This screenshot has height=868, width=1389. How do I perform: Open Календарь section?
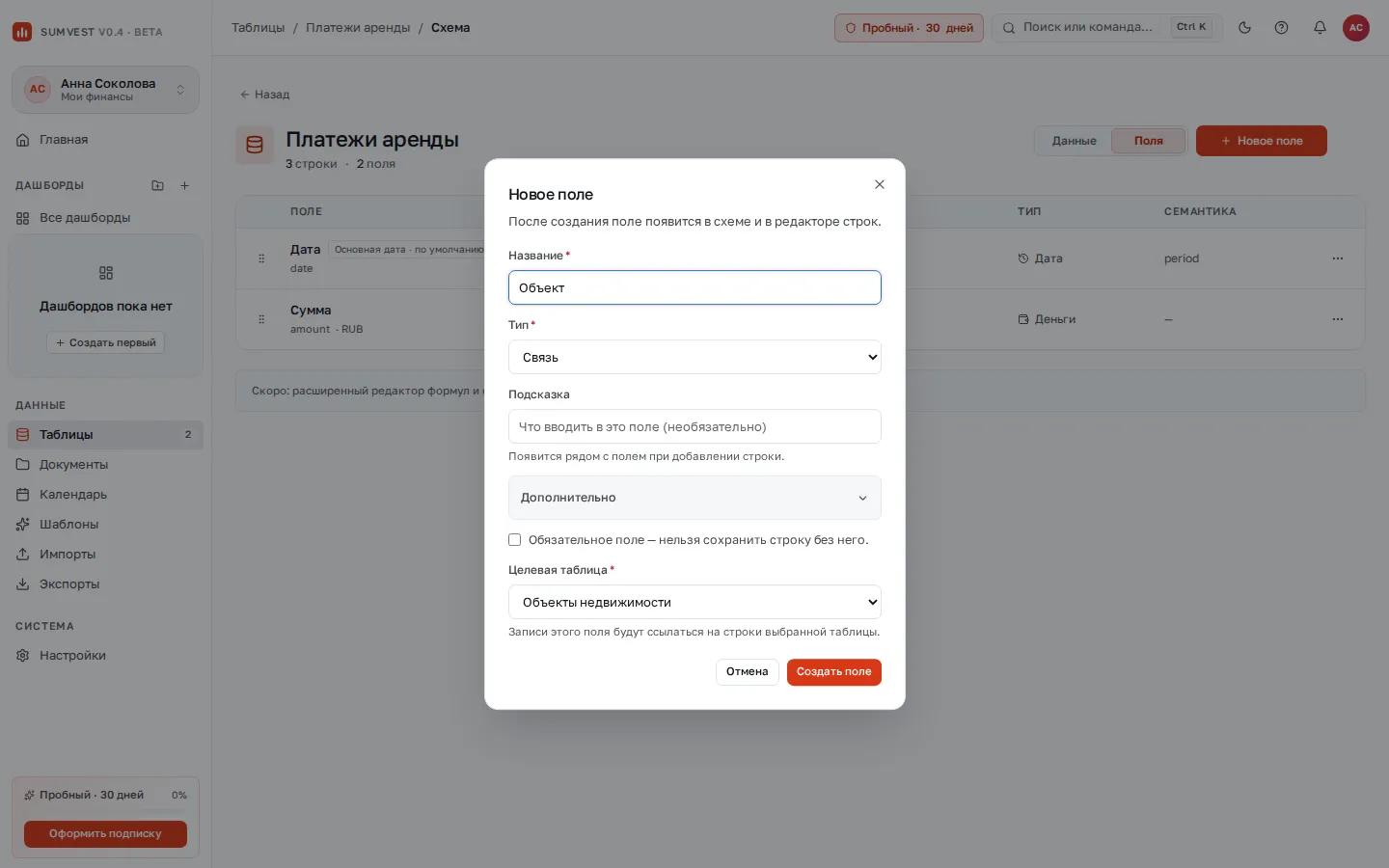click(x=105, y=495)
